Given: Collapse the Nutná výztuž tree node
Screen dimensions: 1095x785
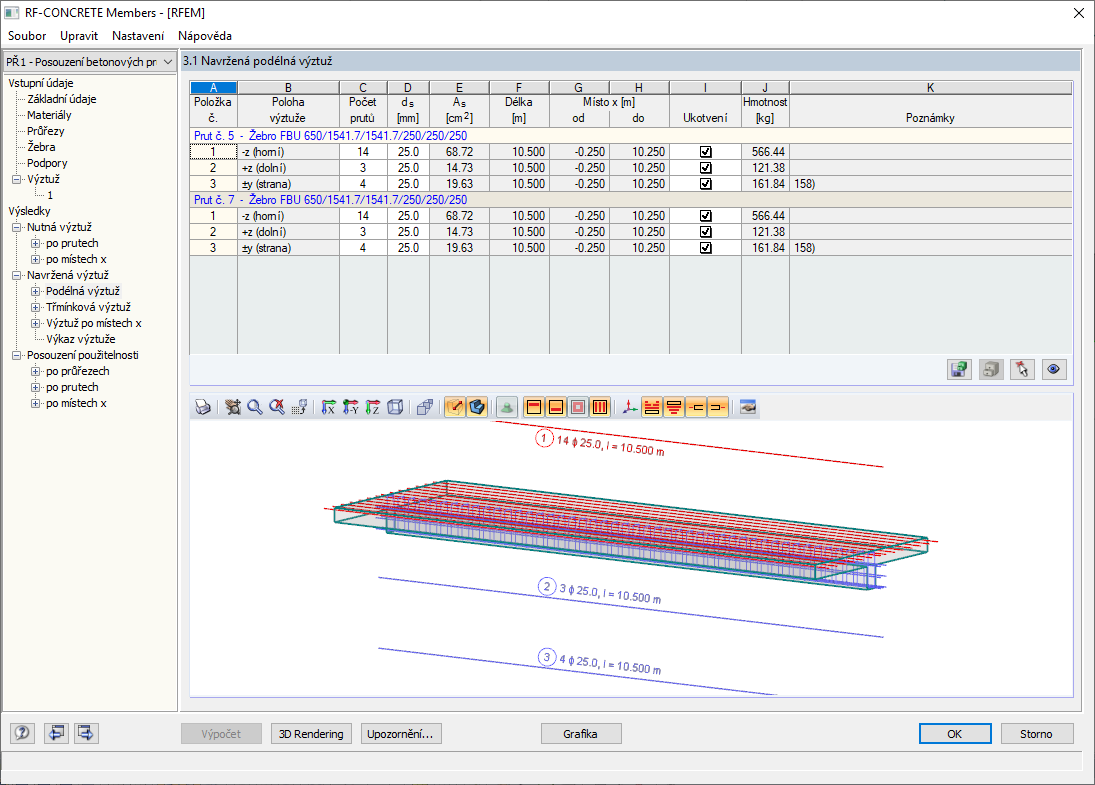Looking at the screenshot, I should 17,227.
